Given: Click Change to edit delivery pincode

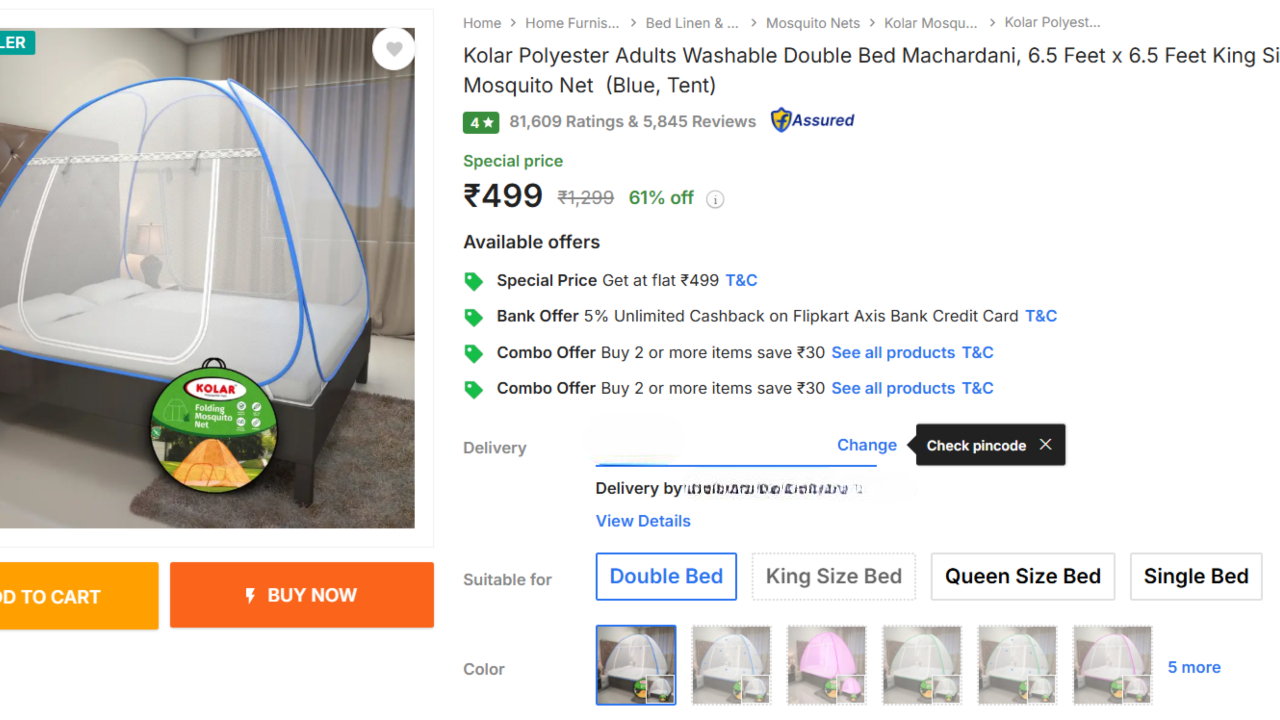Looking at the screenshot, I should (866, 445).
